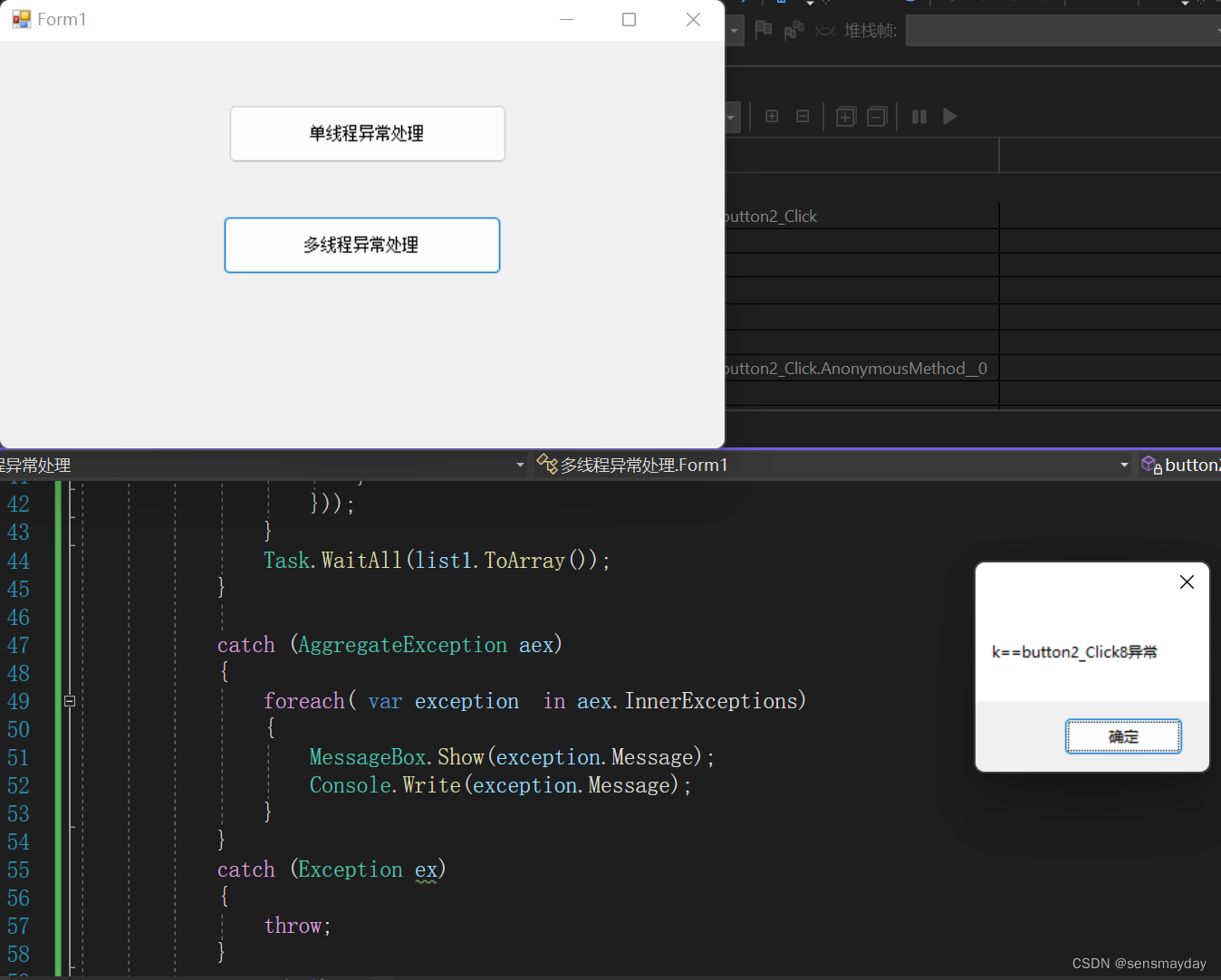The width and height of the screenshot is (1221, 980).
Task: Collapse the foreach block at line 49
Action: (x=70, y=701)
